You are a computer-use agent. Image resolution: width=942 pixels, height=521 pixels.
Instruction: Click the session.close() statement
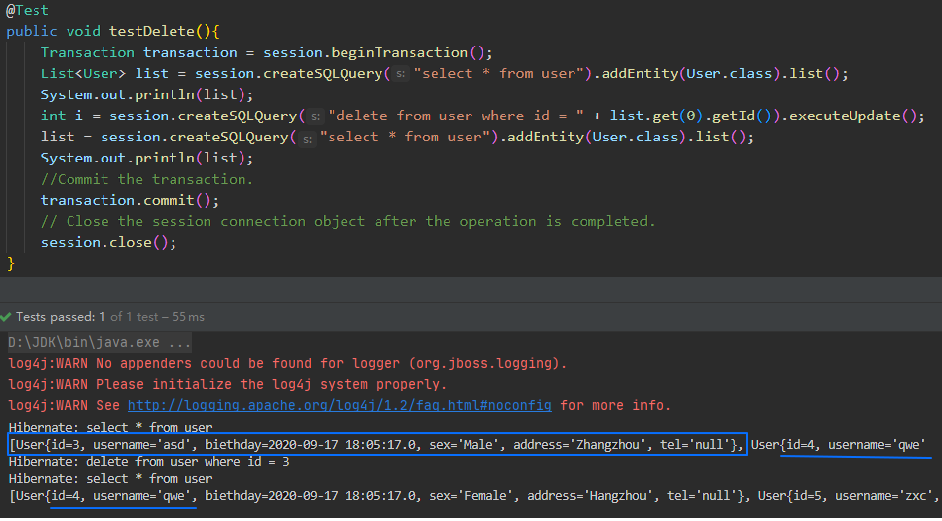pos(108,242)
